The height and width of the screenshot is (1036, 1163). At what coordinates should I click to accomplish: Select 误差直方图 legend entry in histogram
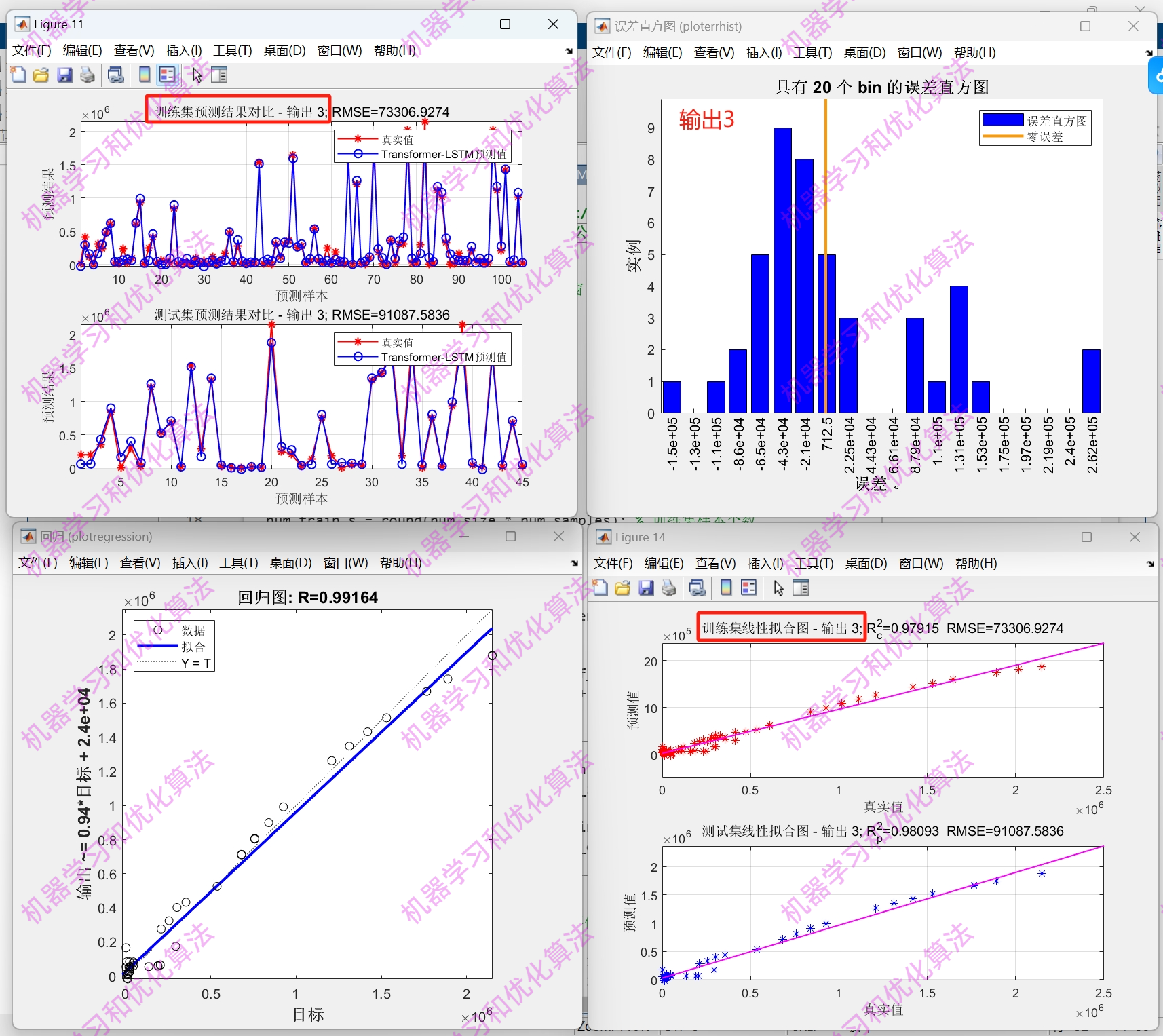pos(1035,121)
